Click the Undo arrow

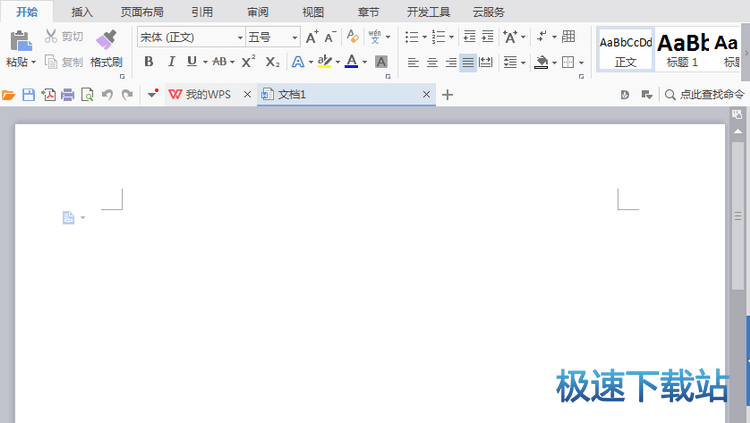pyautogui.click(x=107, y=95)
